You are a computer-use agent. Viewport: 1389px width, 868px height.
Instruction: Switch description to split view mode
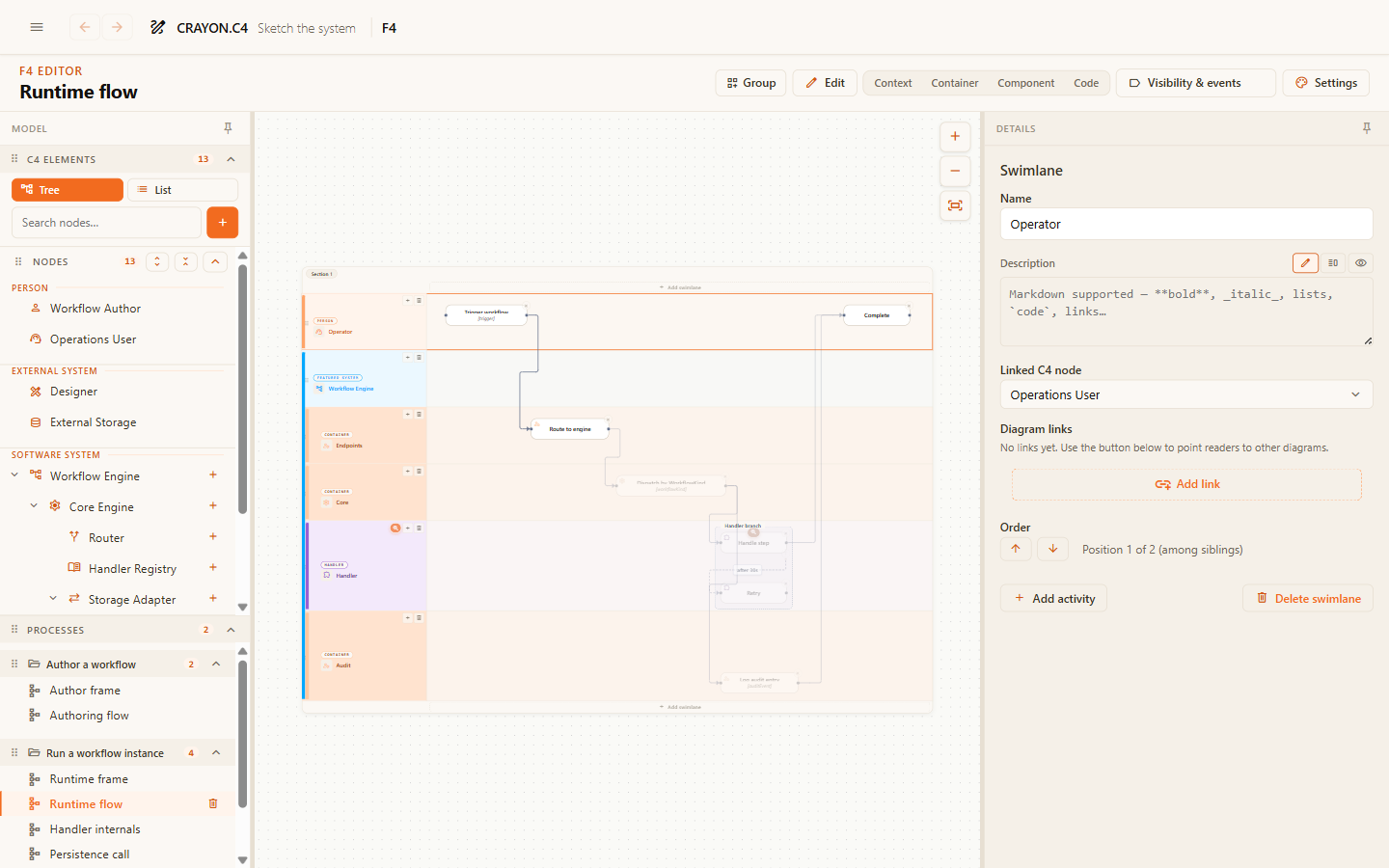1333,262
